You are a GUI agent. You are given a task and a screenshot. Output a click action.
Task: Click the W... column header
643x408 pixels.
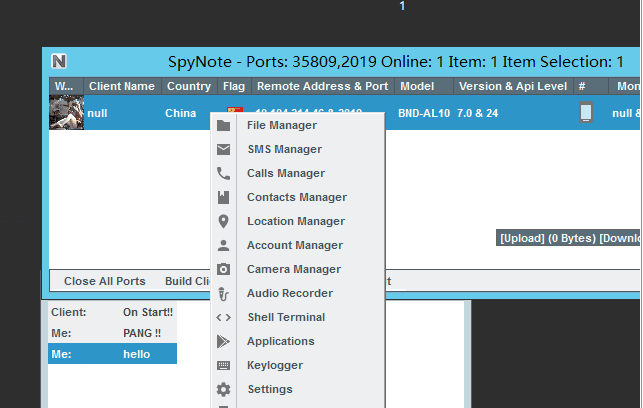point(66,86)
